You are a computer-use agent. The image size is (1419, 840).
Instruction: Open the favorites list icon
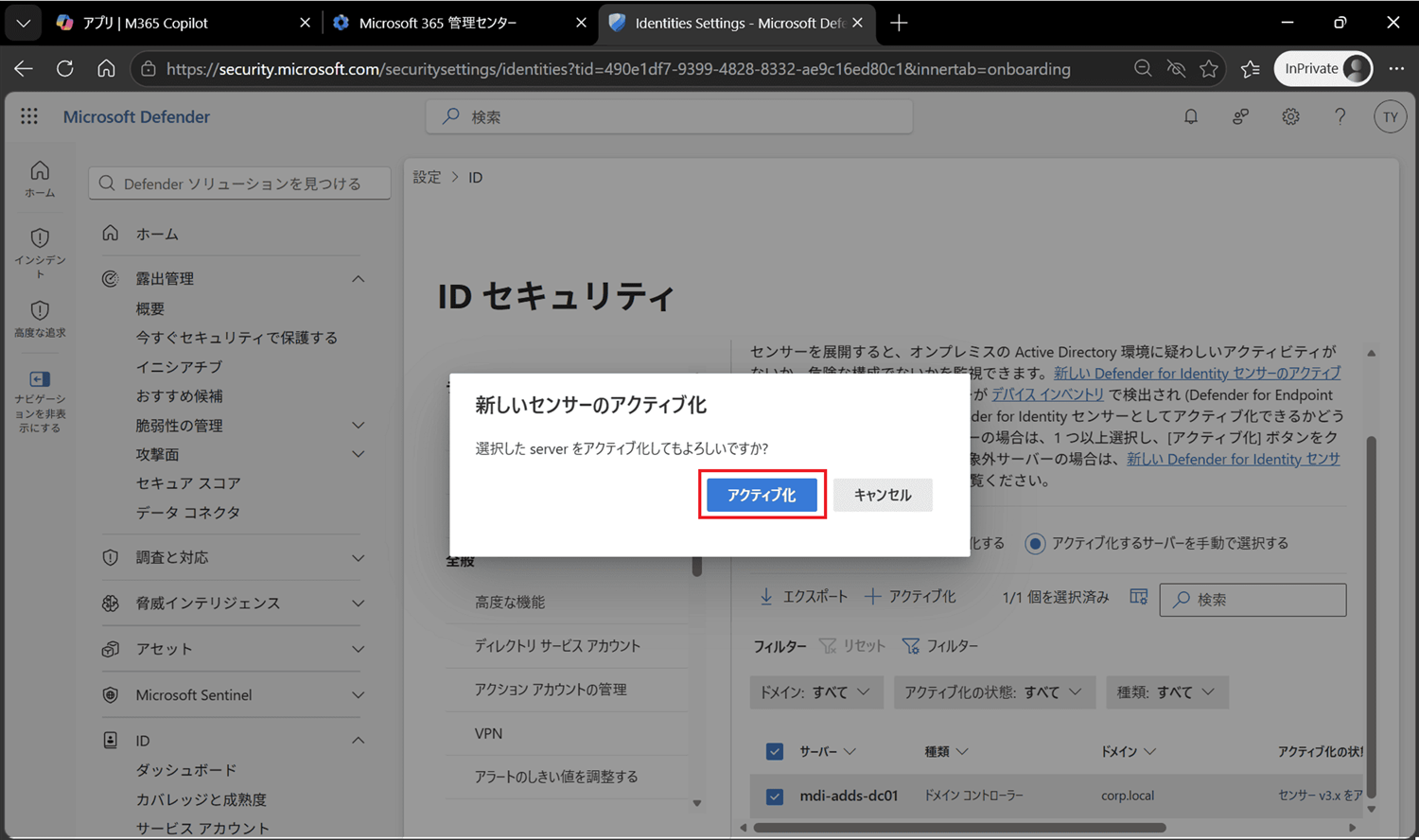pyautogui.click(x=1250, y=68)
